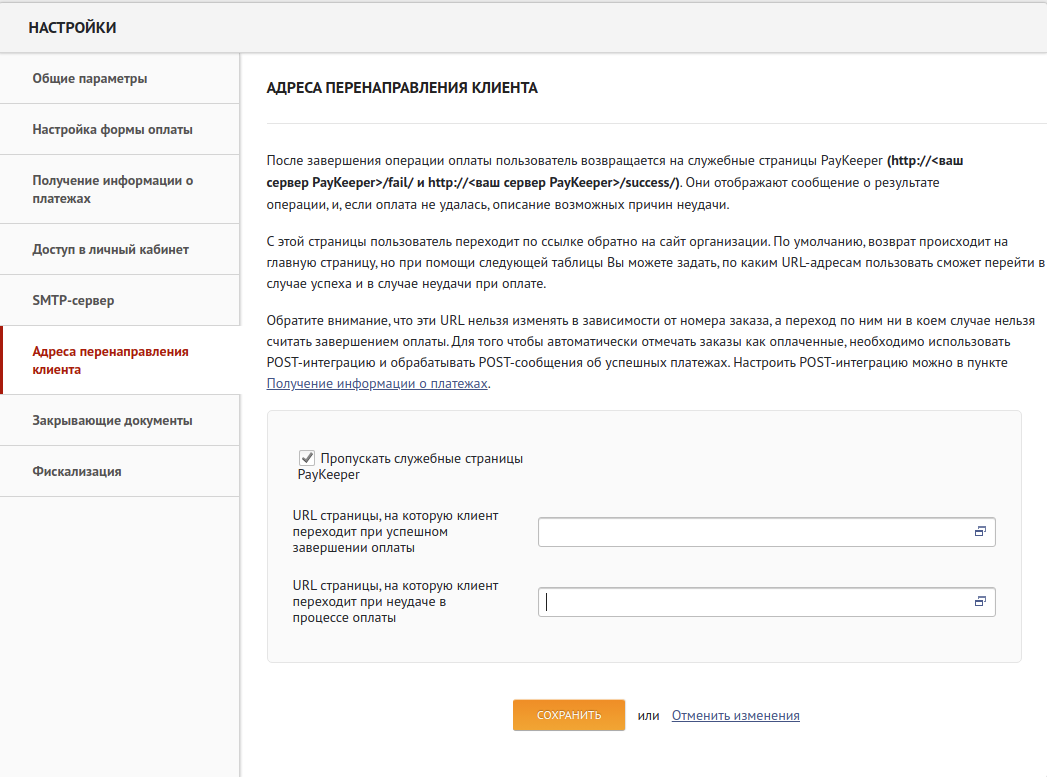Open the Закрывающие документы section
Viewport: 1047px width, 777px height.
[x=112, y=420]
